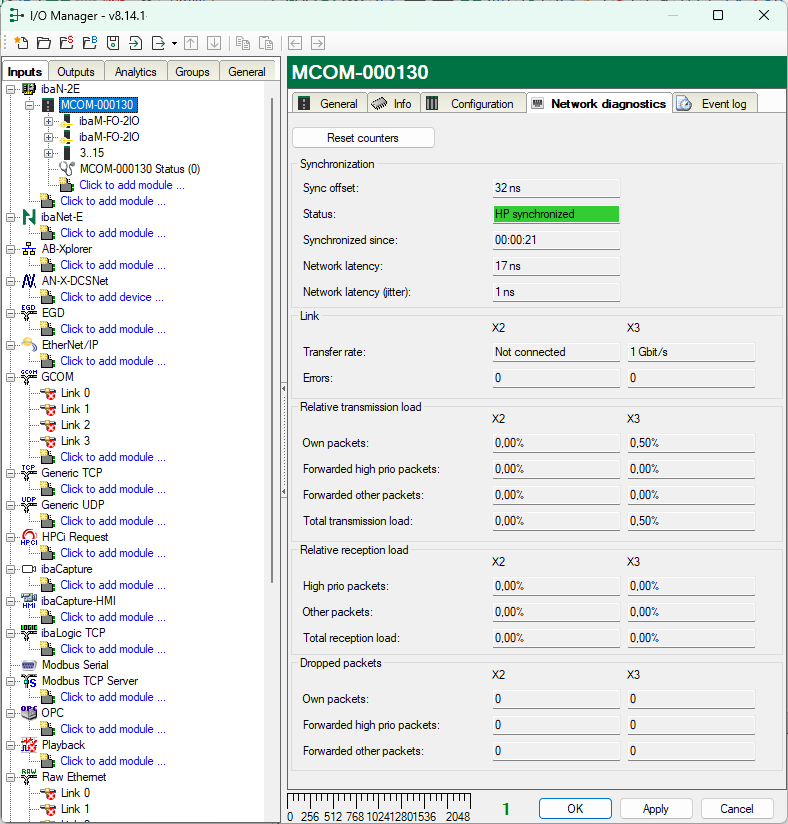Click the GCOM interface icon

tap(28, 377)
